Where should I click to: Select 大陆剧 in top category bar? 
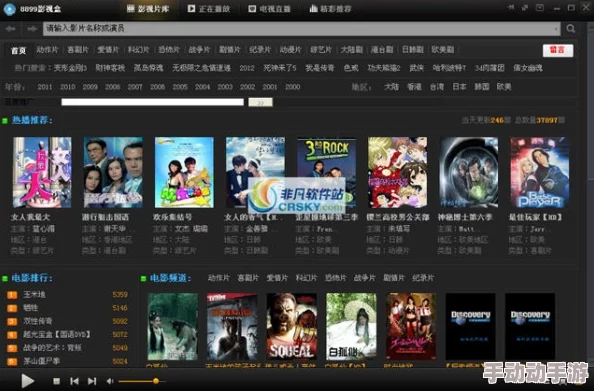click(x=352, y=50)
